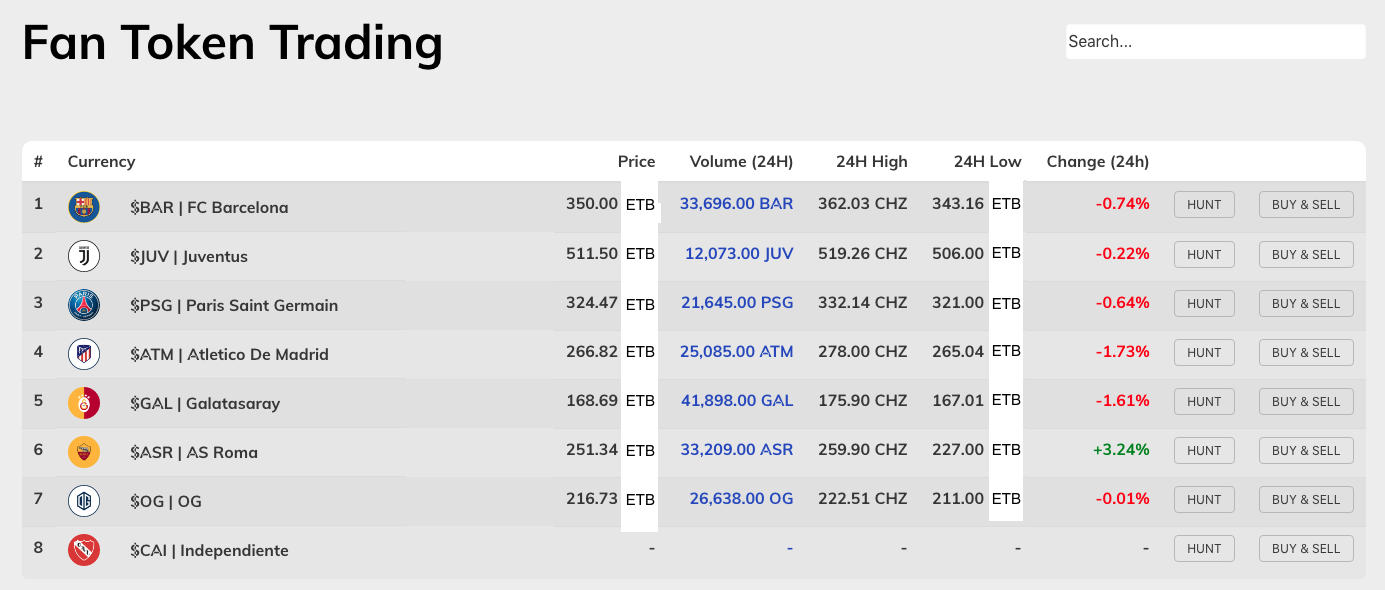
Task: Click the Change (24h) column header
Action: [x=1098, y=162]
